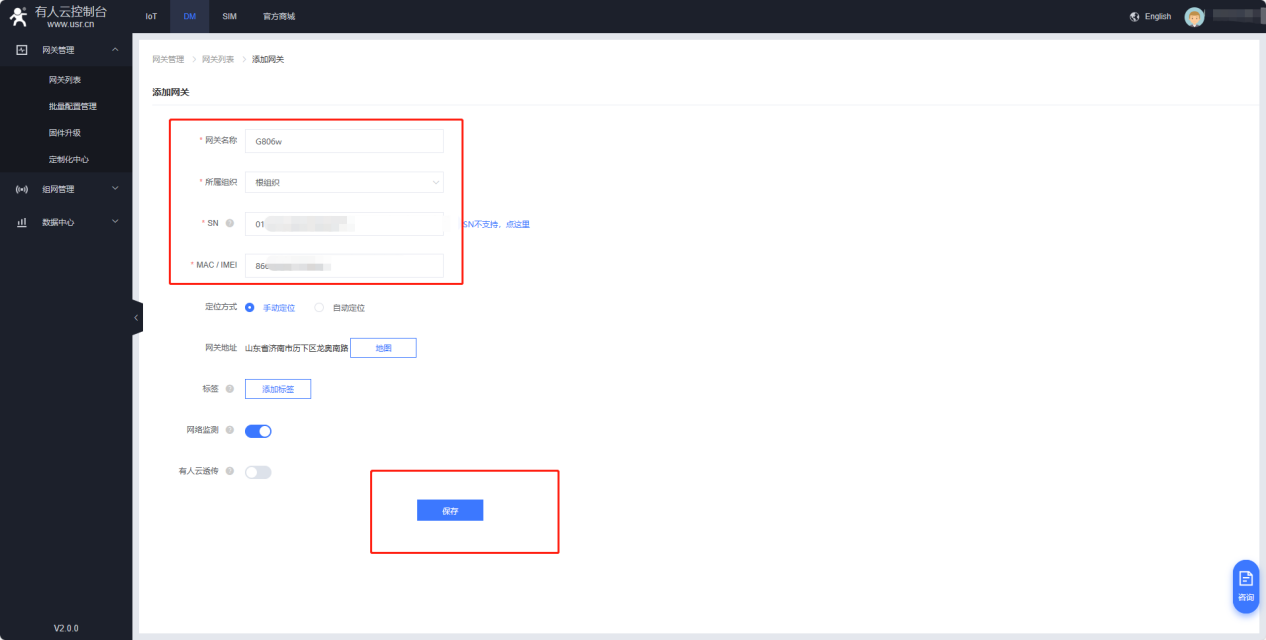
Task: Click the globe language icon
Action: click(1134, 17)
